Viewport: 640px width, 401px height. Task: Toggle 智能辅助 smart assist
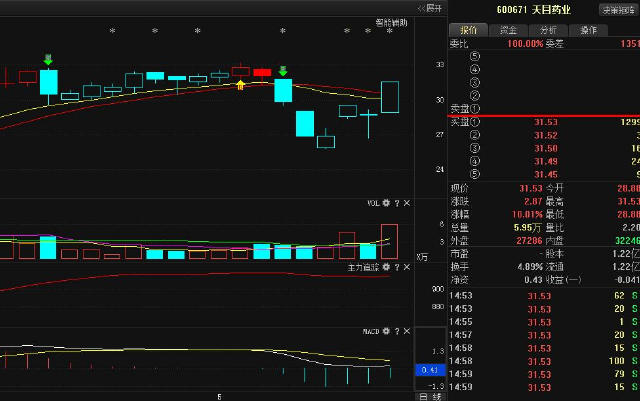tap(391, 22)
